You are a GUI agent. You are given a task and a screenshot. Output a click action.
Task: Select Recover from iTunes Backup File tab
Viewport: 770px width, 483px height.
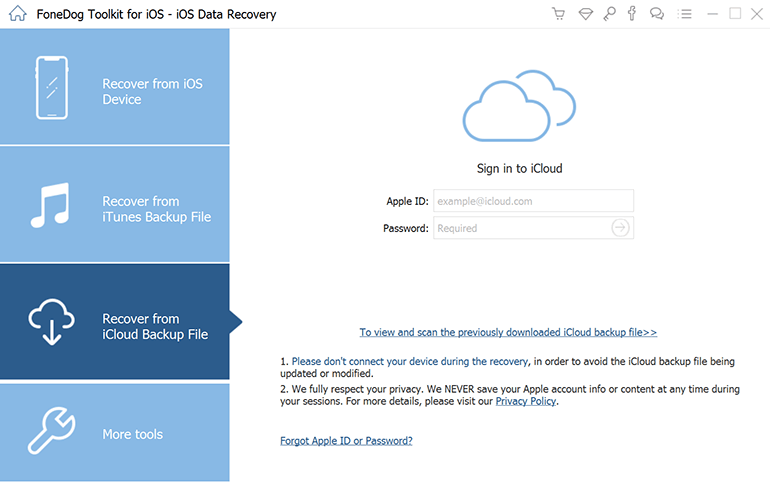tap(156, 209)
